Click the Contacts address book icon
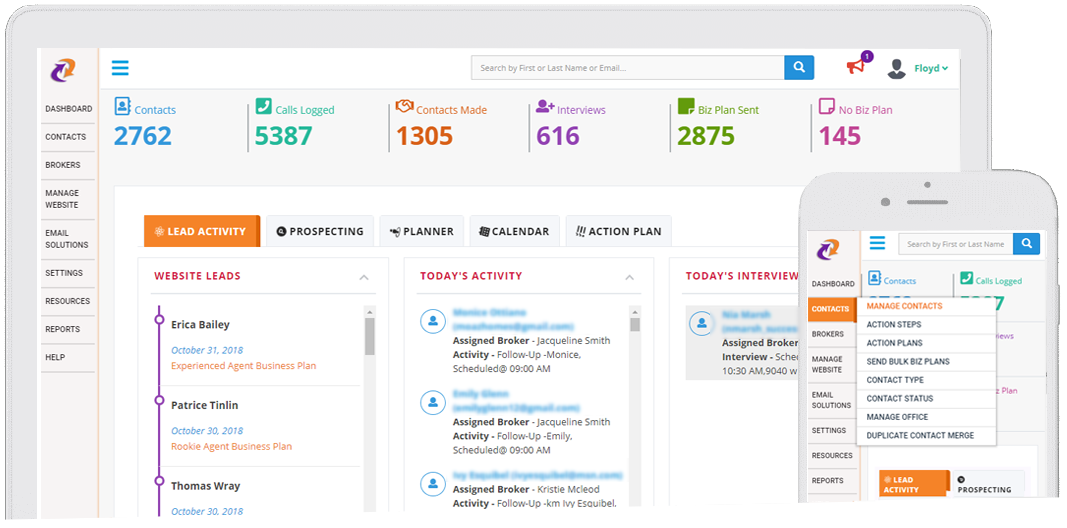Screen dimensions: 1067x528 122,106
